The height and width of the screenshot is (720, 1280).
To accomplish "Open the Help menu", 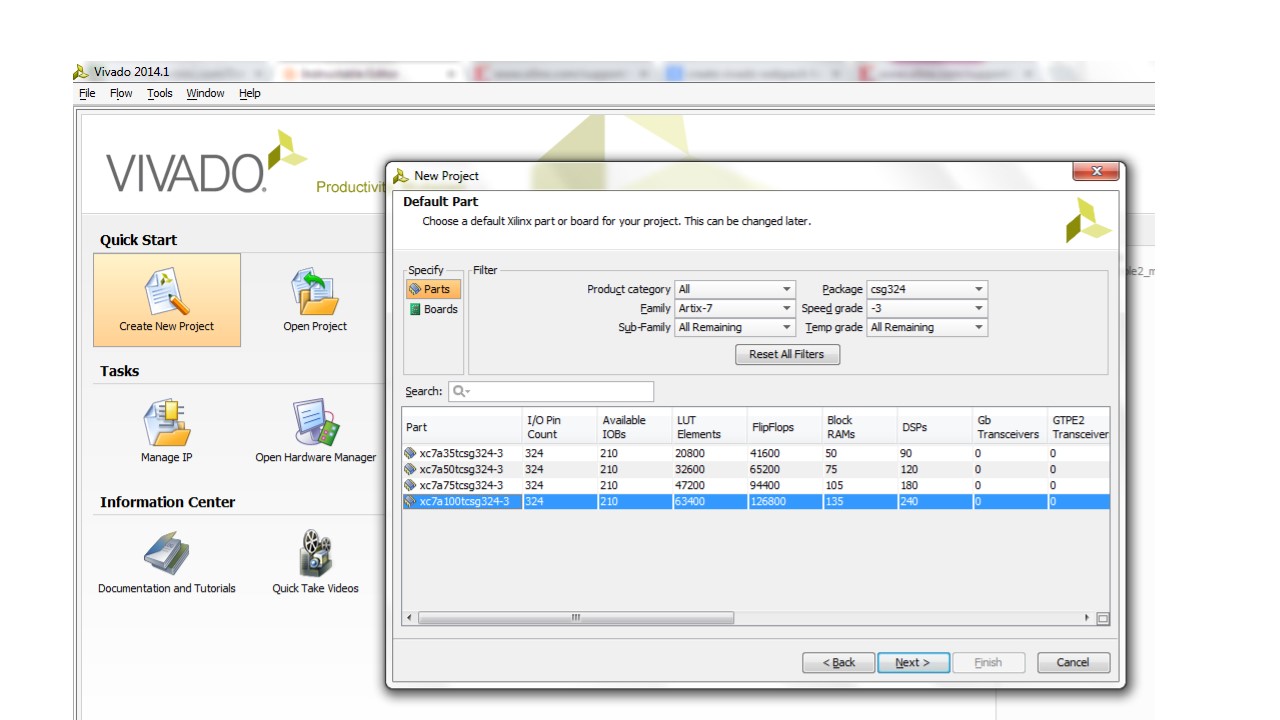I will coord(250,93).
